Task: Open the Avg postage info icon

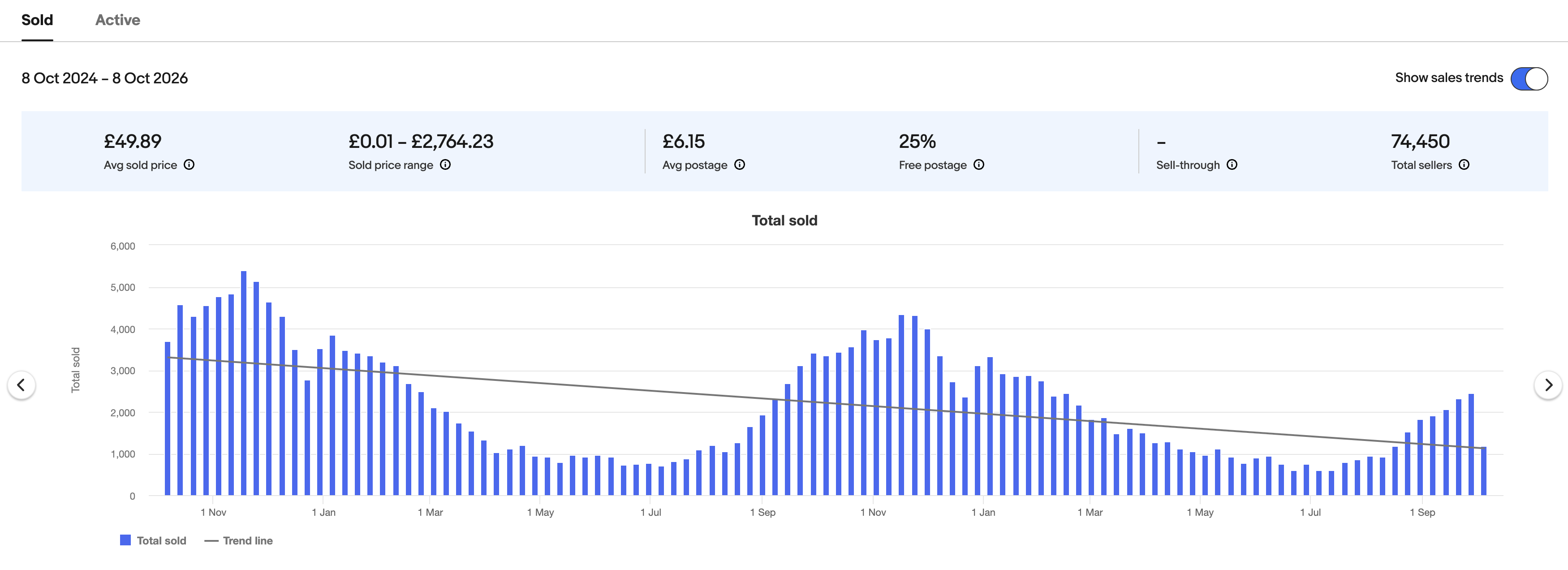Action: point(740,164)
